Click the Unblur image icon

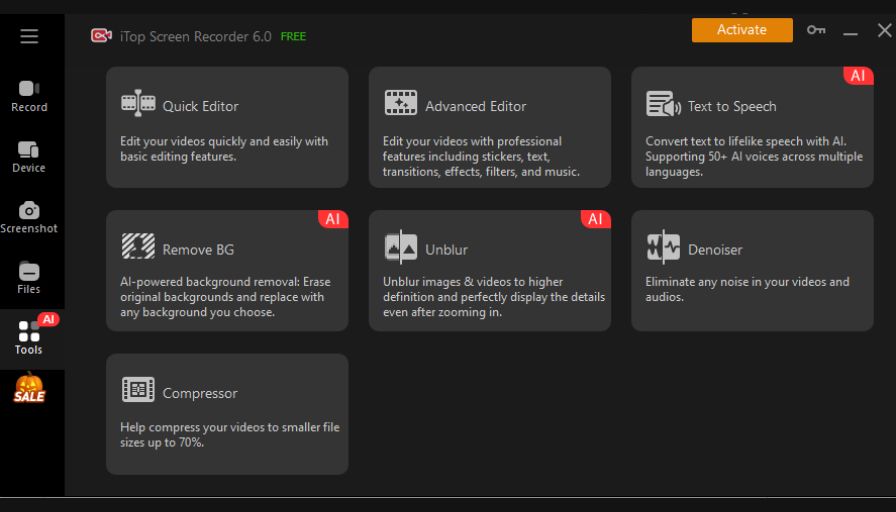coord(401,247)
